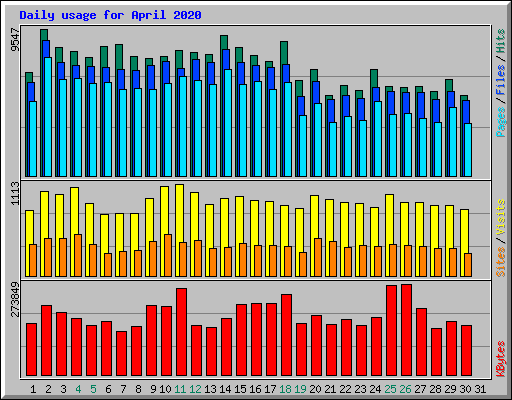Click the 'Pages' legend label

[500, 122]
